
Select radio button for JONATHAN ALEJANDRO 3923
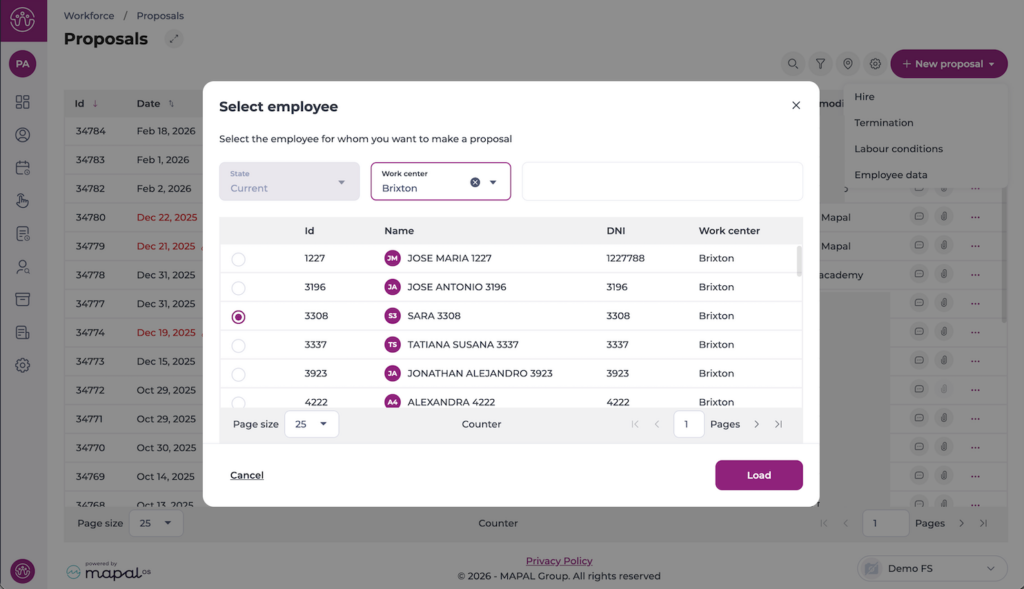pos(238,374)
